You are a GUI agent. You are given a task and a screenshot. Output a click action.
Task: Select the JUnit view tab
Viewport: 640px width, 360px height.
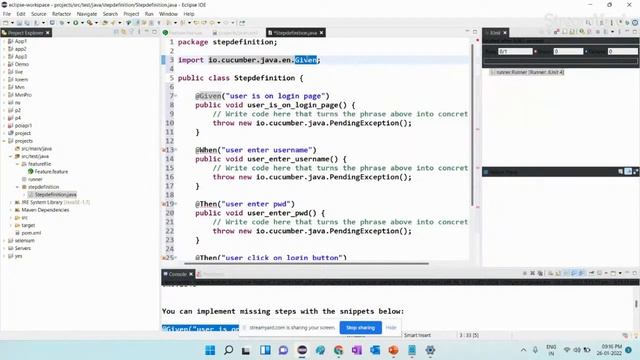[x=495, y=33]
